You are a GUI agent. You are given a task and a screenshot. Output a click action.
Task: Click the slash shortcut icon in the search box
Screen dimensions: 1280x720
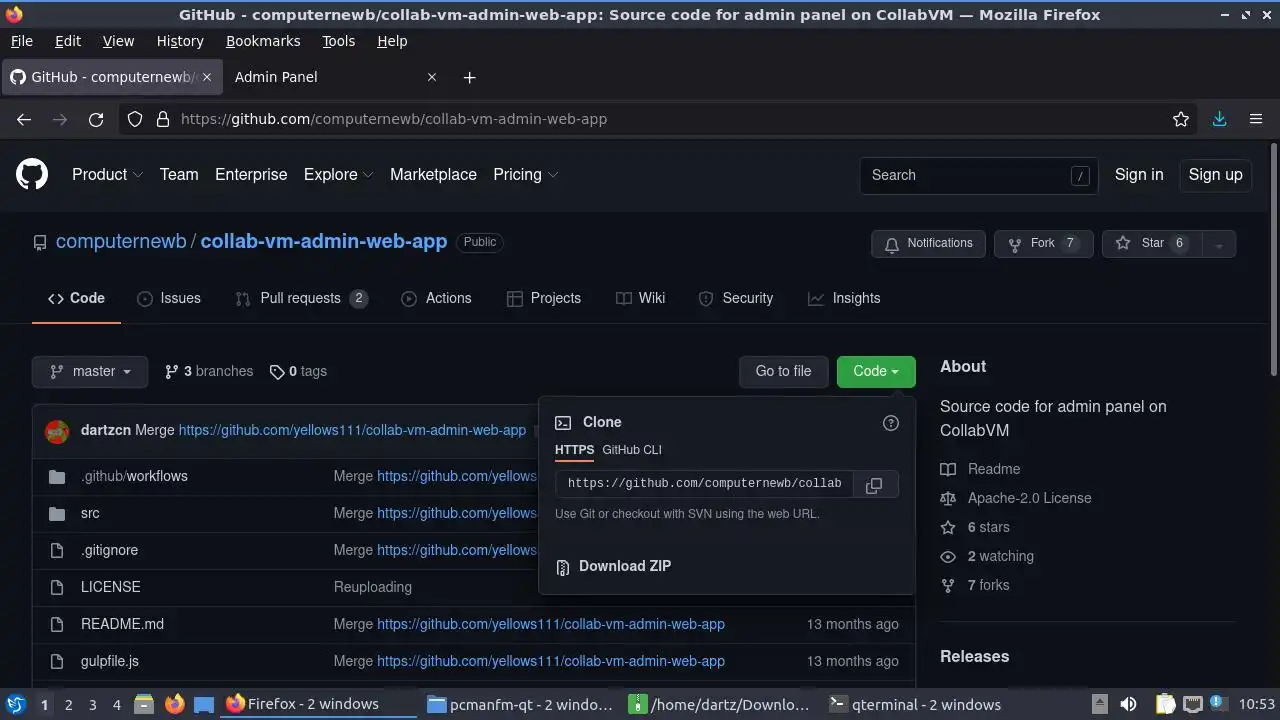[1080, 176]
